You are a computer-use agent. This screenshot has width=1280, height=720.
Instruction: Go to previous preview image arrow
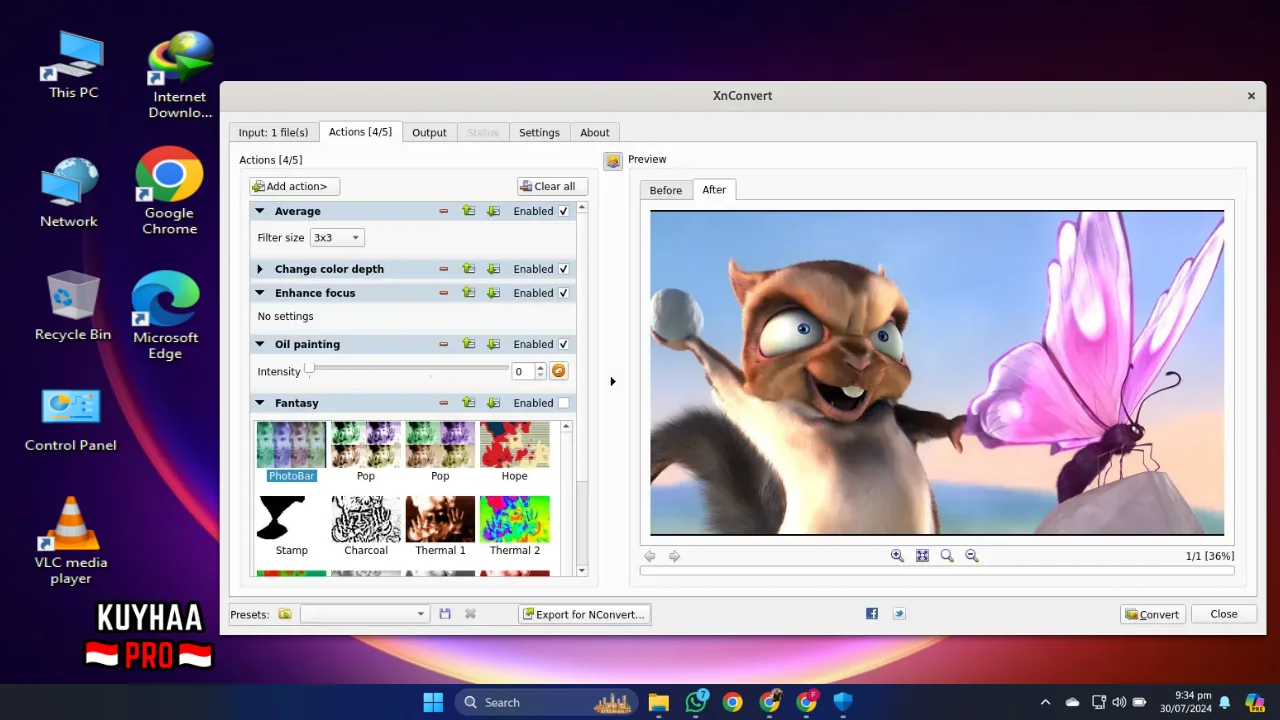650,556
